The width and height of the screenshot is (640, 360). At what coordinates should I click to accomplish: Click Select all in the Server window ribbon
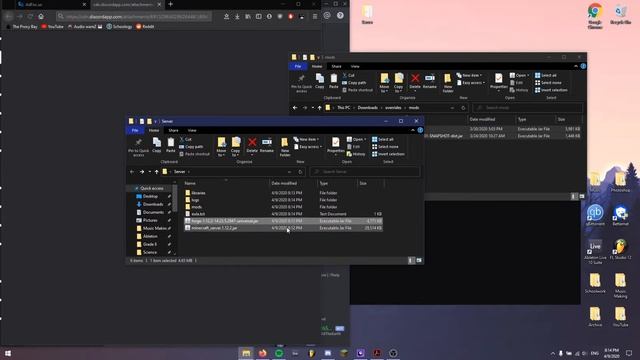(383, 139)
